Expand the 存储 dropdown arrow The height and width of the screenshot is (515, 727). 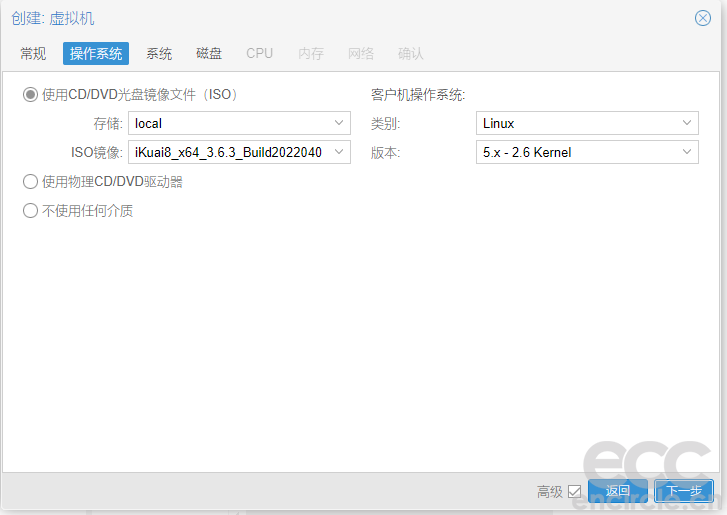tap(339, 123)
